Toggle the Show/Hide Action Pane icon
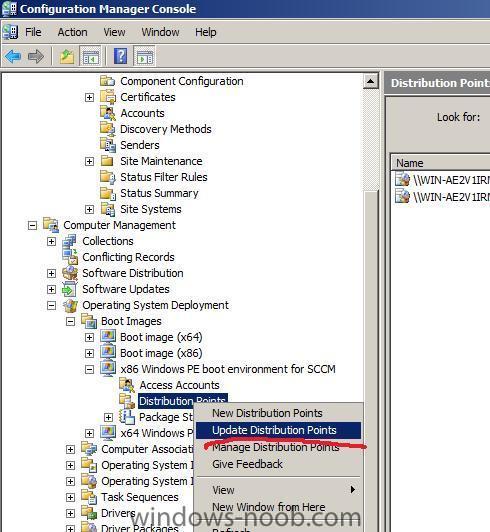The image size is (490, 532). coord(145,56)
